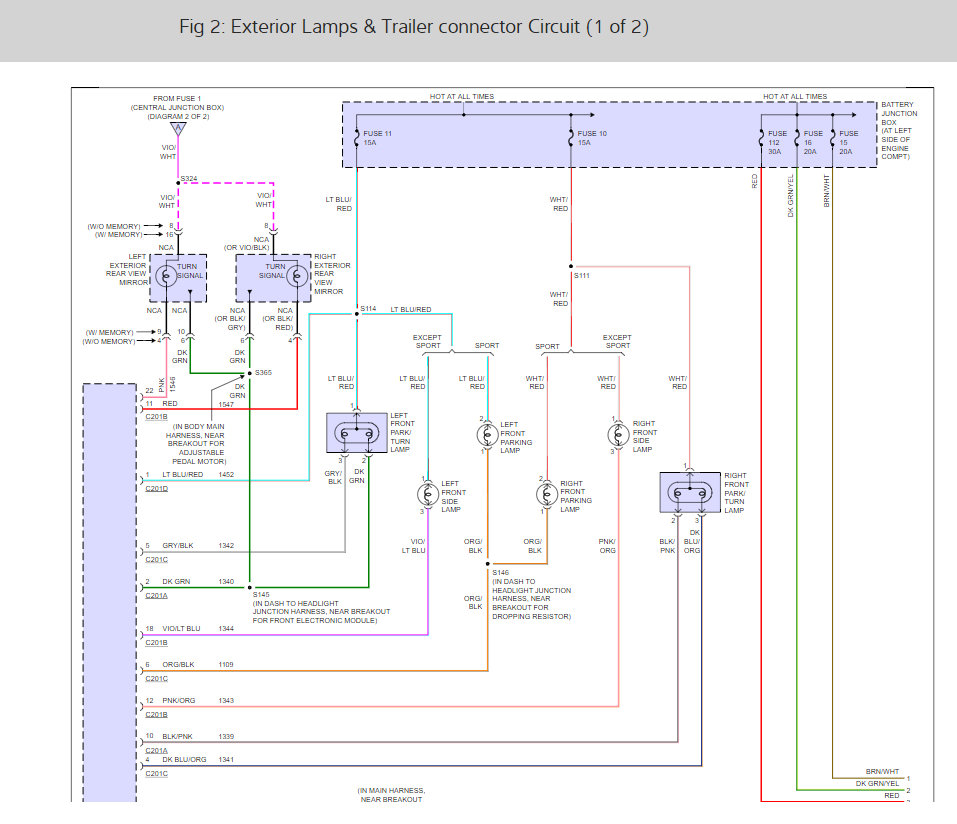The image size is (957, 824).
Task: Click the FROM FUSE 1 Central Junction Box note
Action: tap(177, 107)
